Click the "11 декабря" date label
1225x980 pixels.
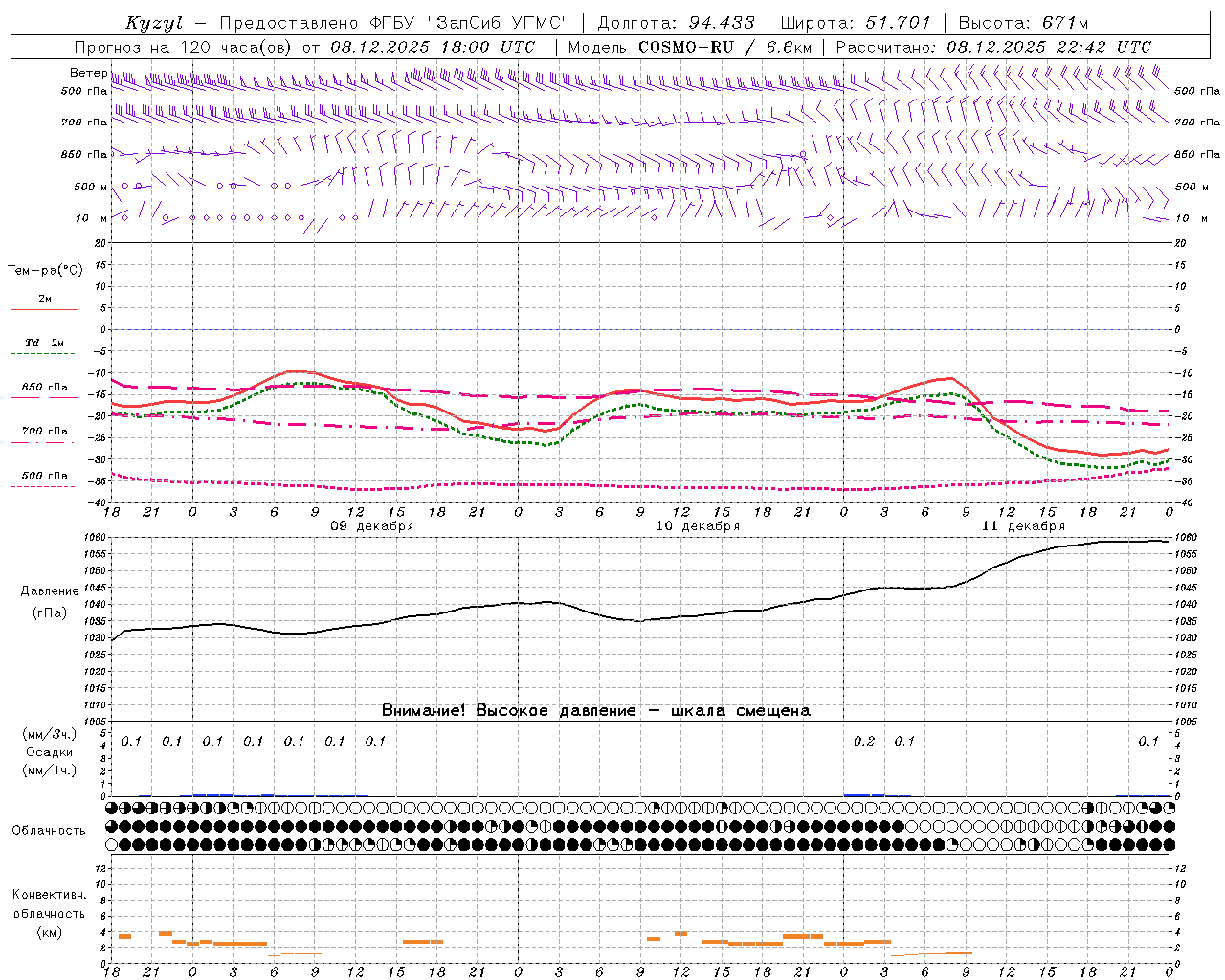click(1023, 526)
